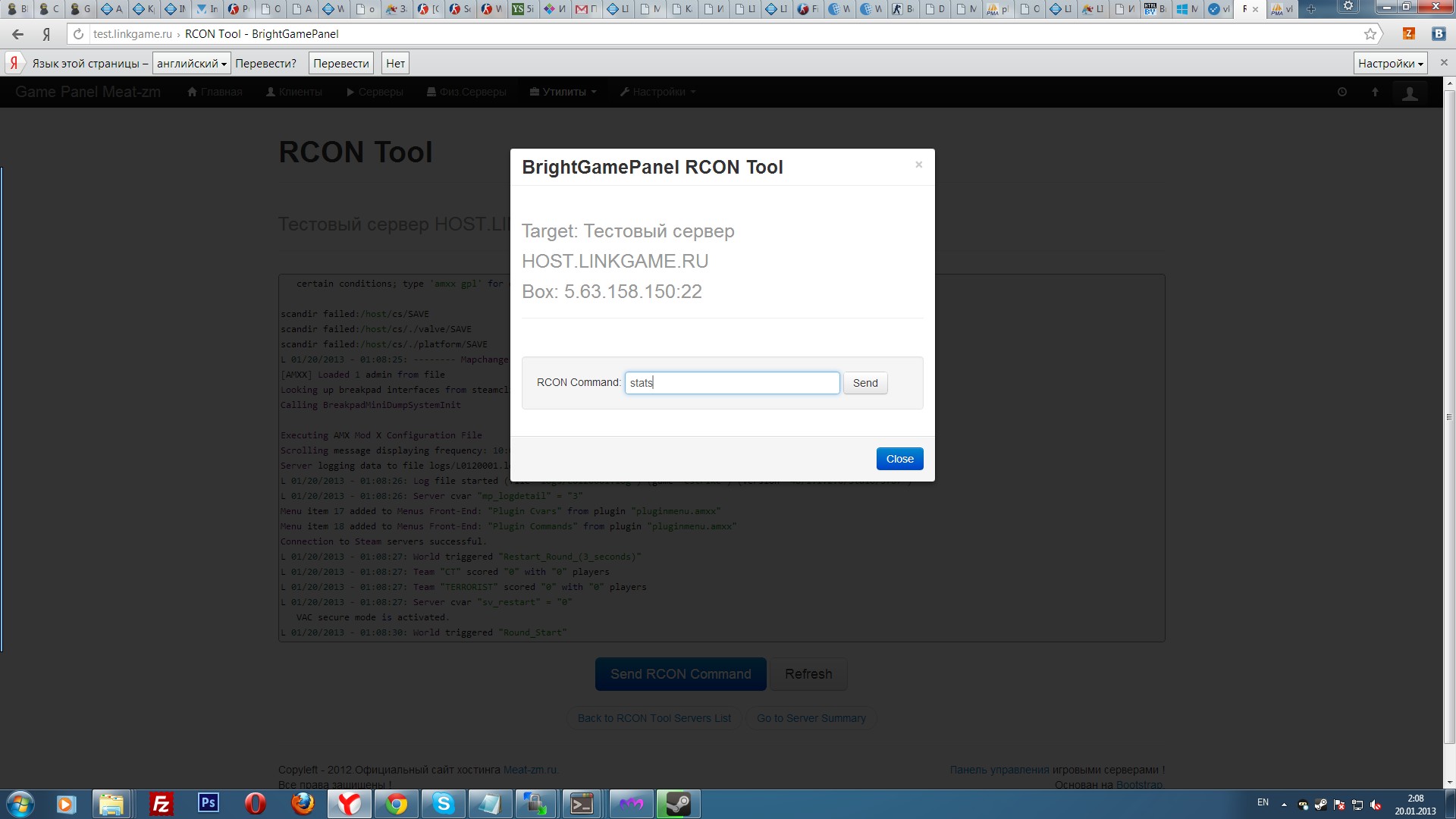This screenshot has height=819, width=1456.
Task: Click the Yandex 'Я' home button beside back arrow
Action: point(47,34)
